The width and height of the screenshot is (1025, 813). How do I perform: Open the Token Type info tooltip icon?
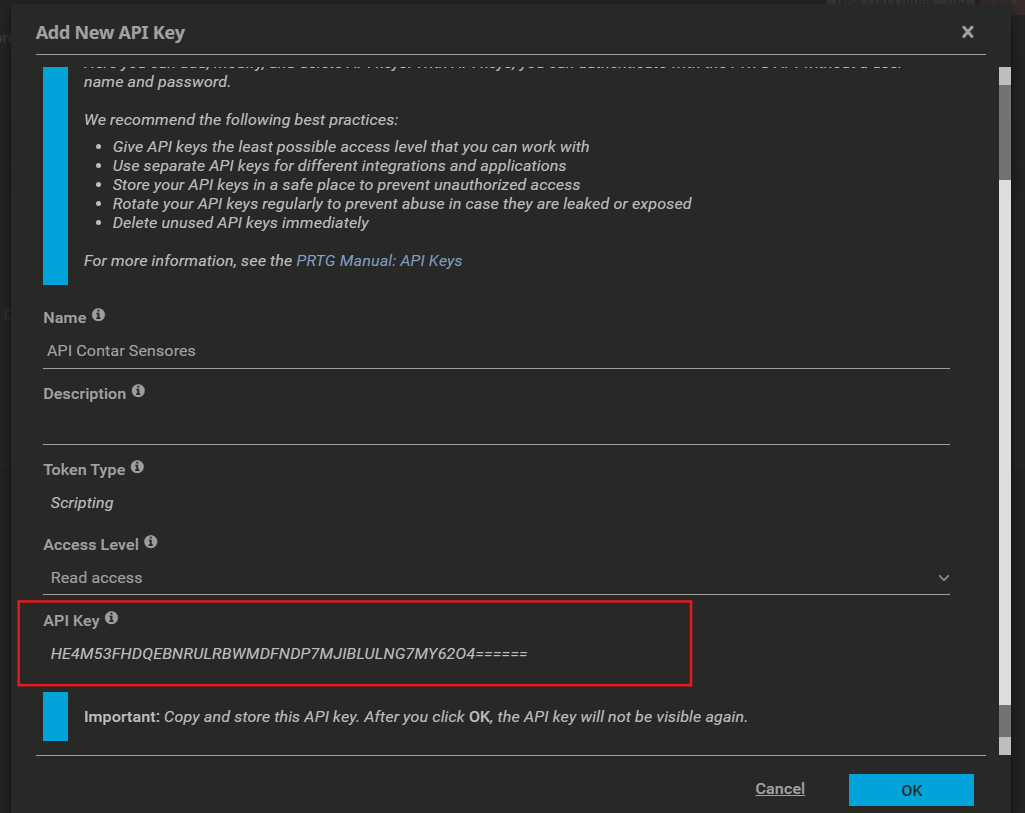137,467
